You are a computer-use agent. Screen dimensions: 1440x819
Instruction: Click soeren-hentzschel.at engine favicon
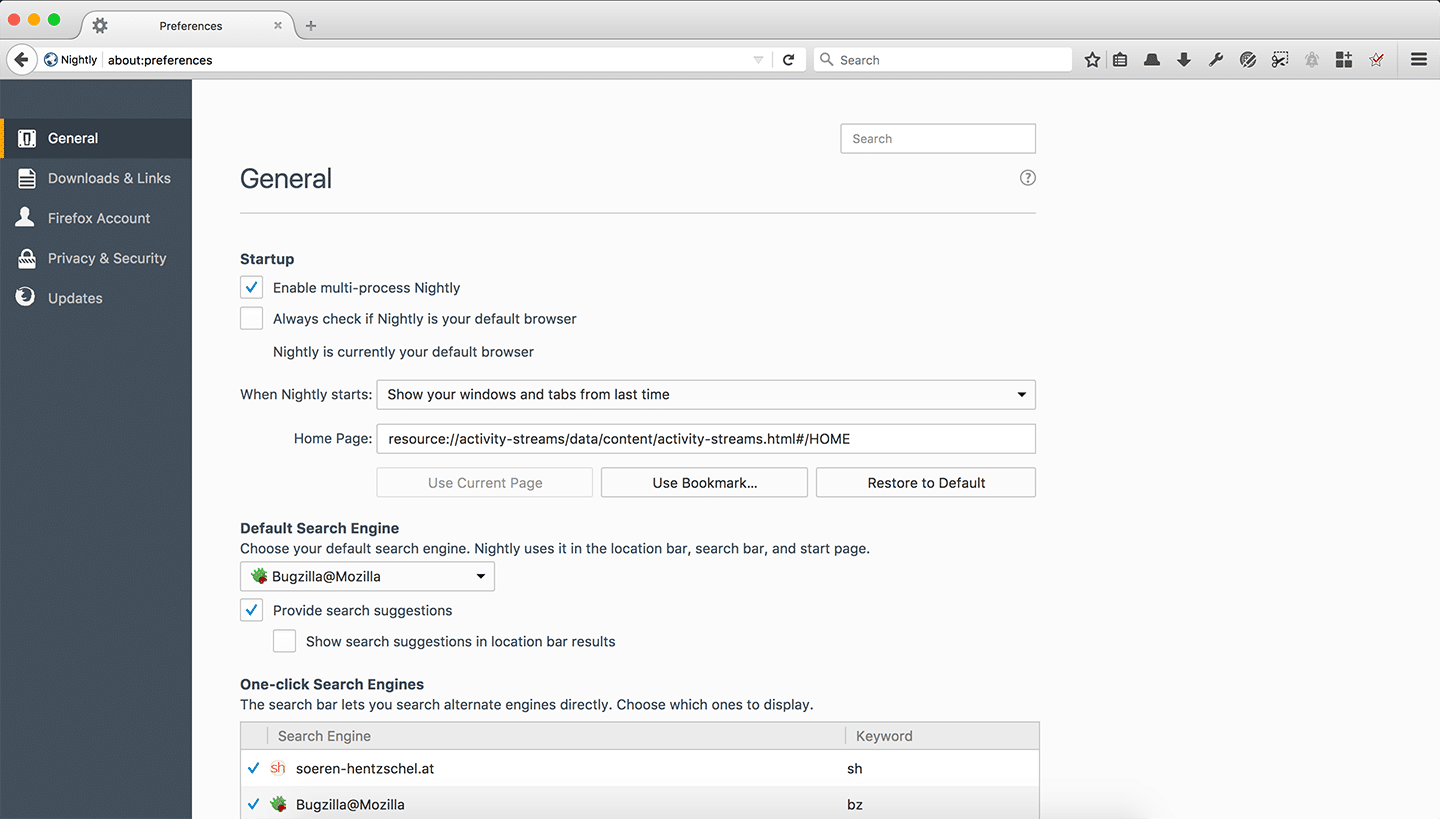point(278,769)
